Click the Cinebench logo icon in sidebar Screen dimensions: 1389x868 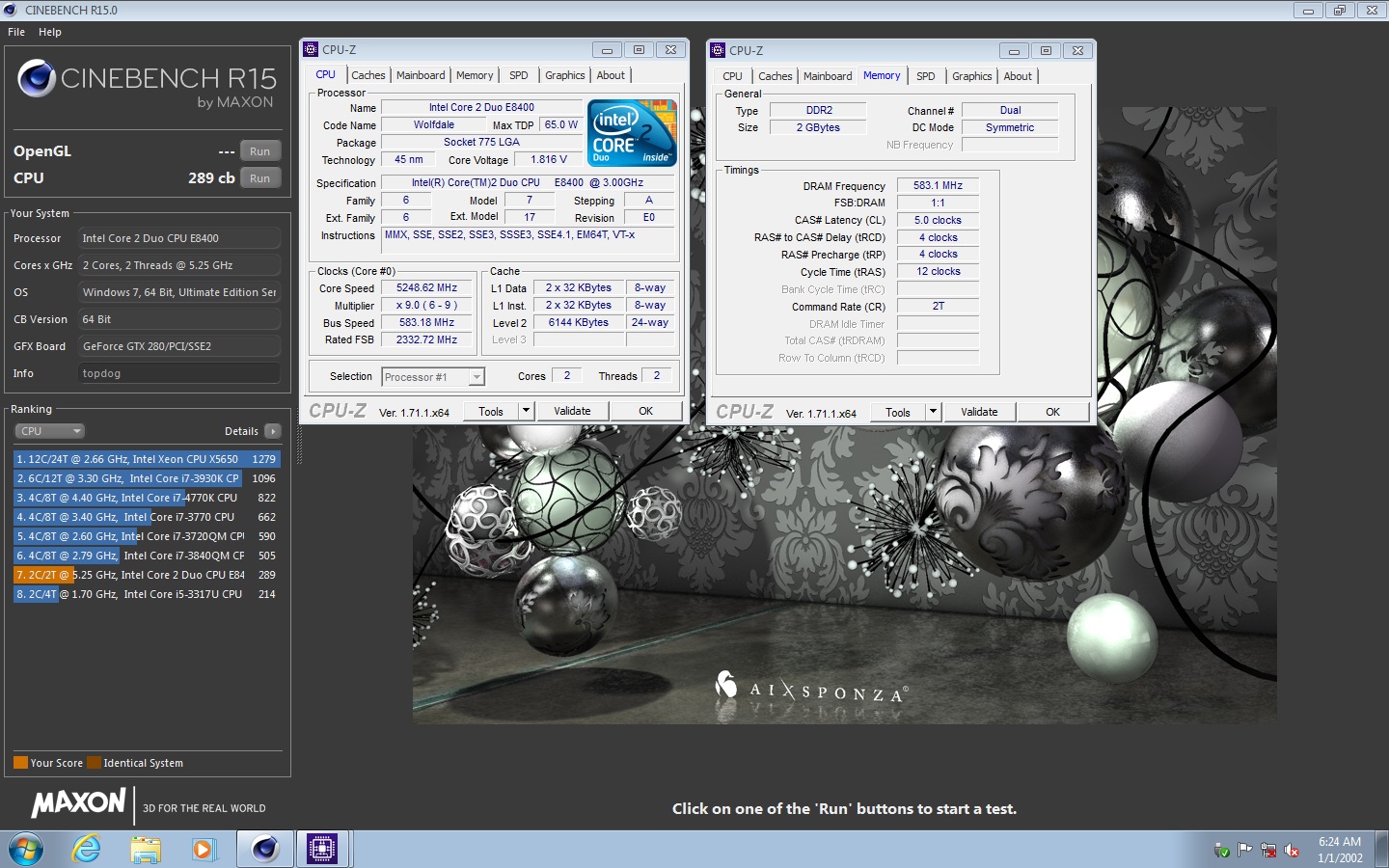tap(37, 78)
